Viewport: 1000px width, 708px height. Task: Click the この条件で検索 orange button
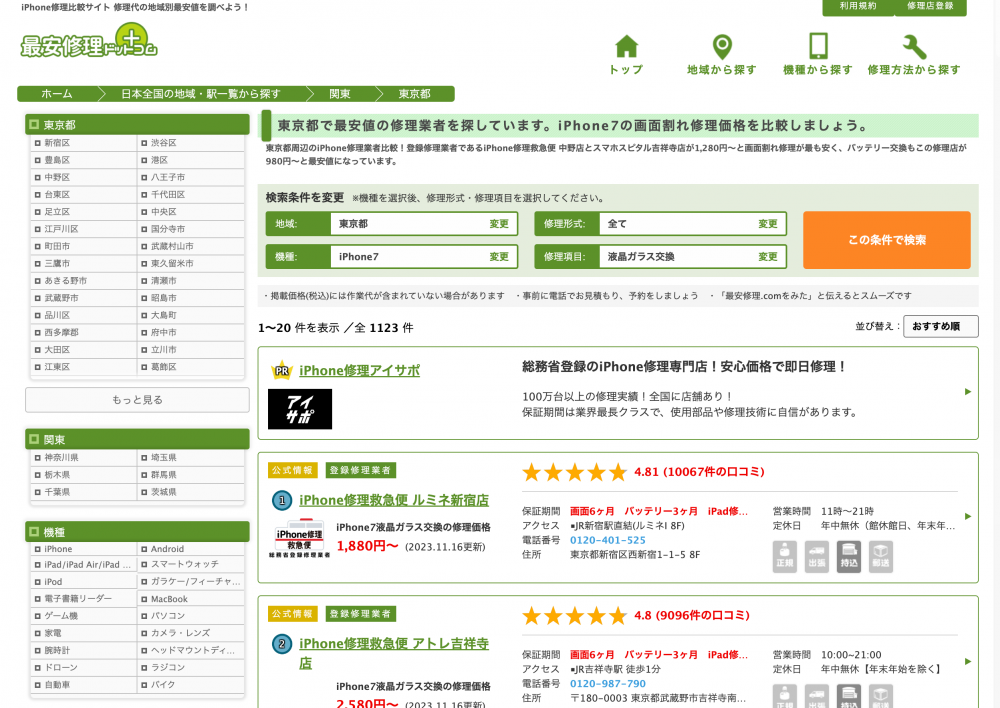[886, 240]
